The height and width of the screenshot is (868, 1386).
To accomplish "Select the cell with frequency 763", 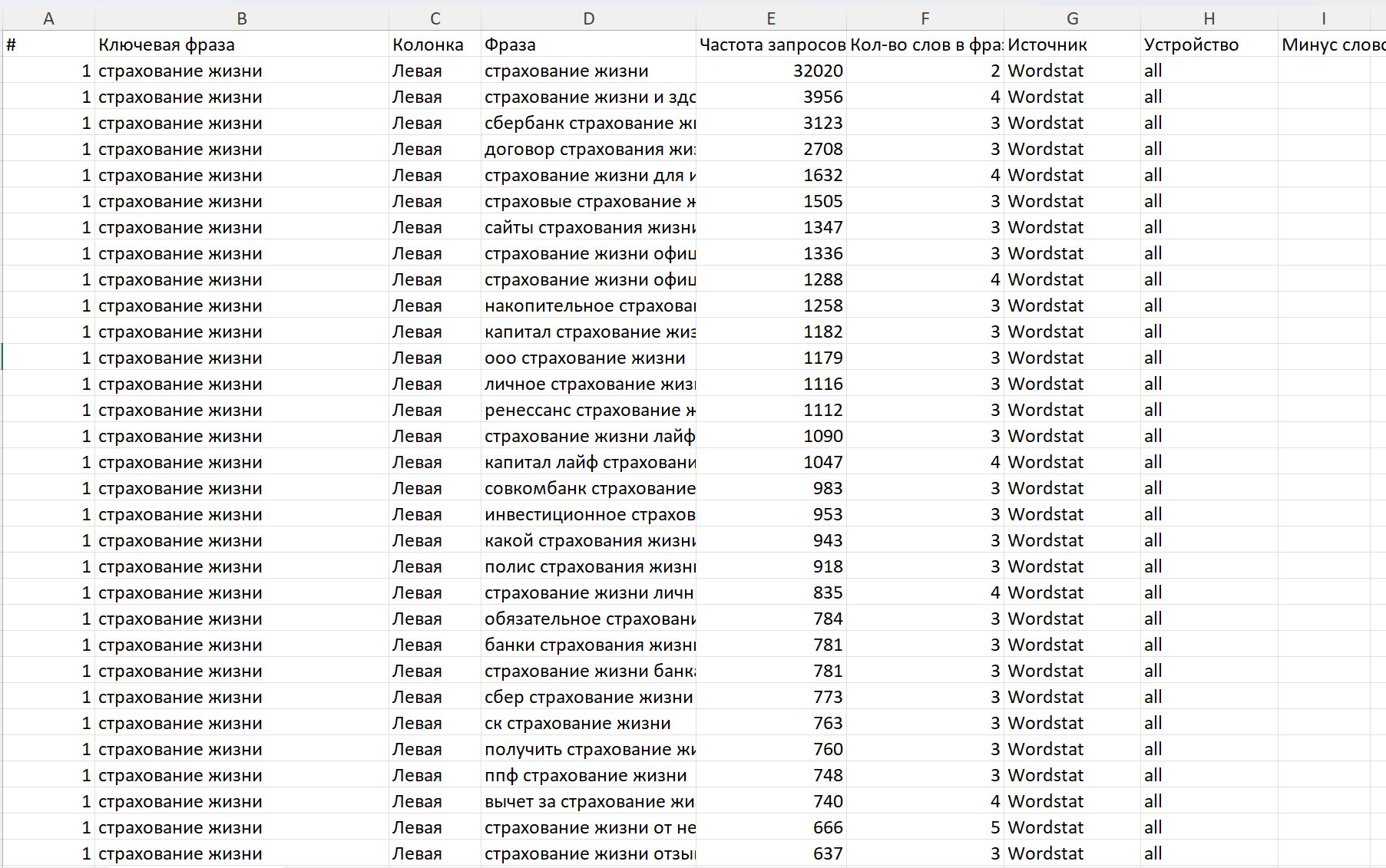I will tap(771, 723).
